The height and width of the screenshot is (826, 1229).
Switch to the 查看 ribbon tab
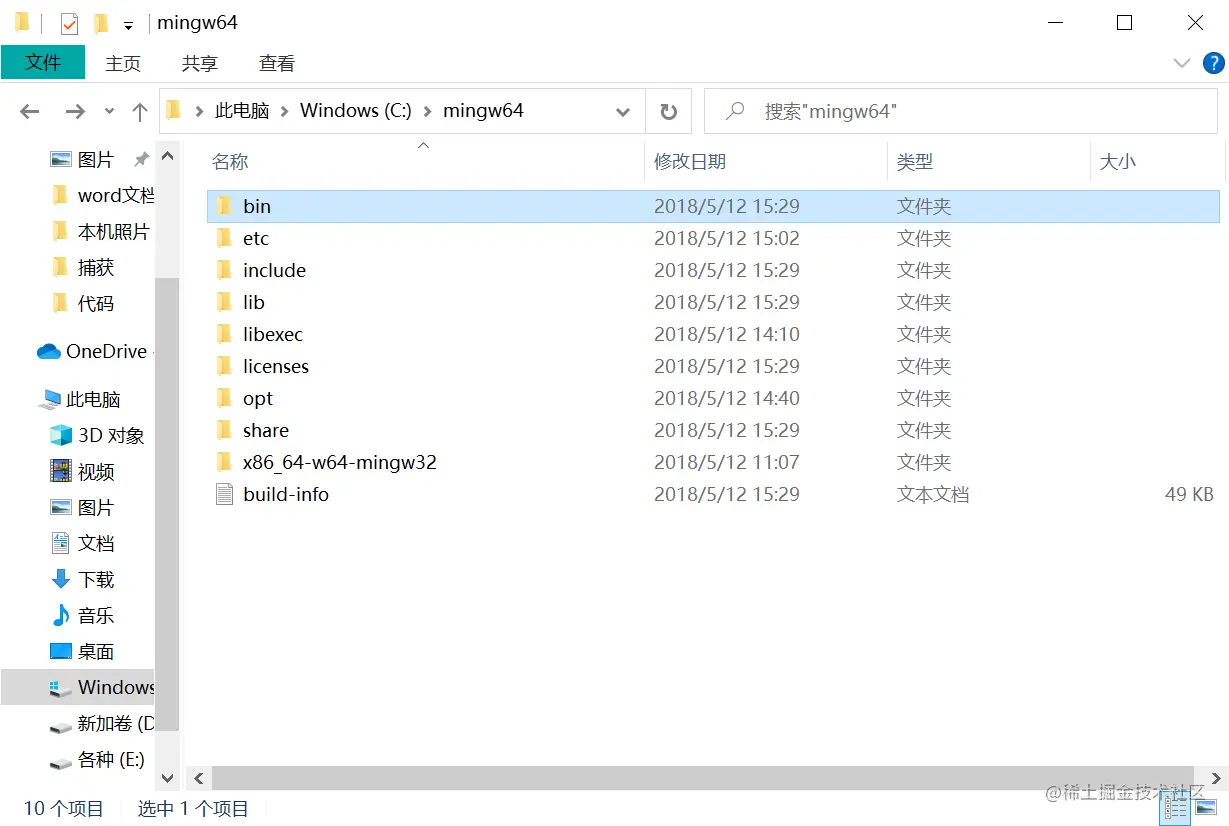[x=277, y=63]
